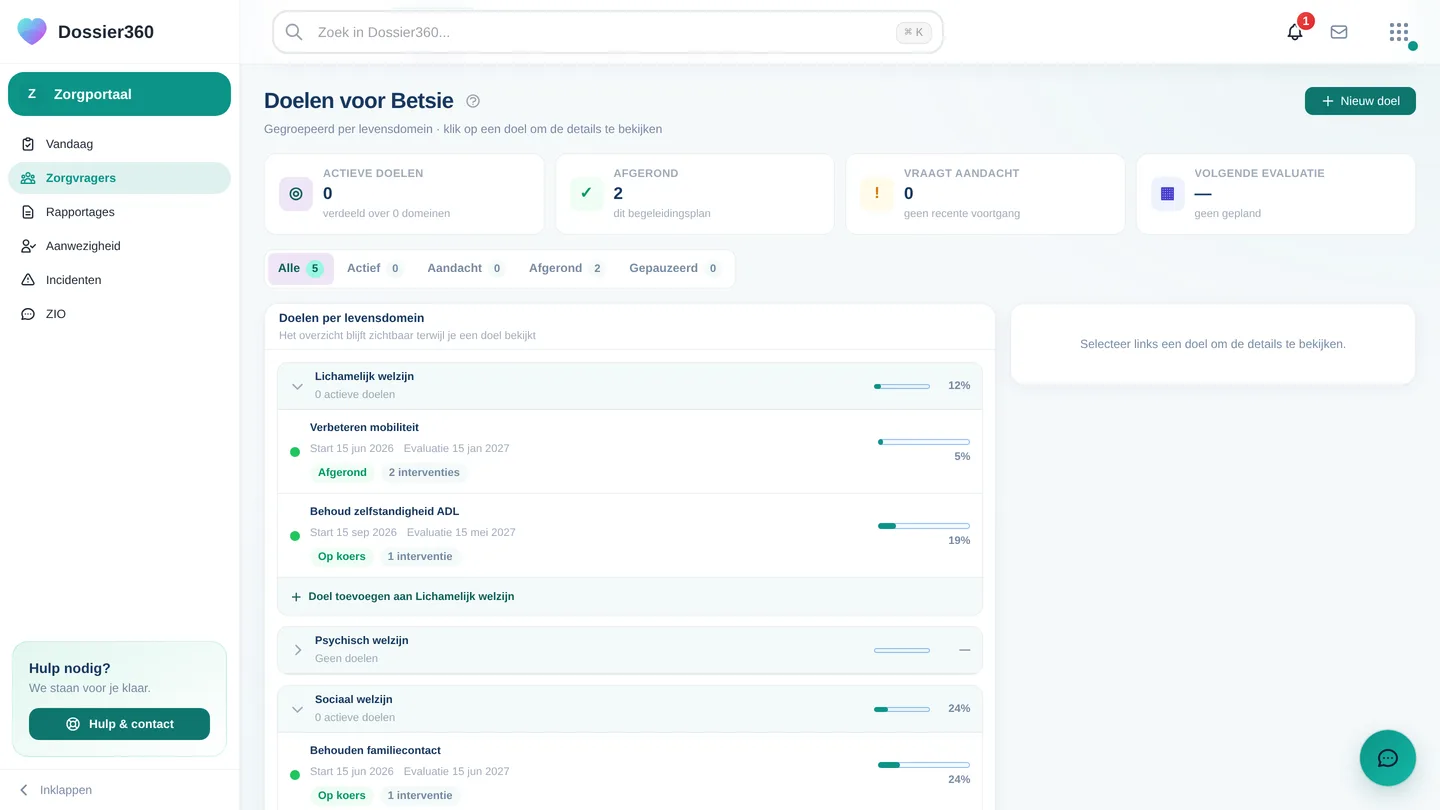Screen dimensions: 1440x810
Task: Open the Zorgportaal portal switcher
Action: (119, 94)
